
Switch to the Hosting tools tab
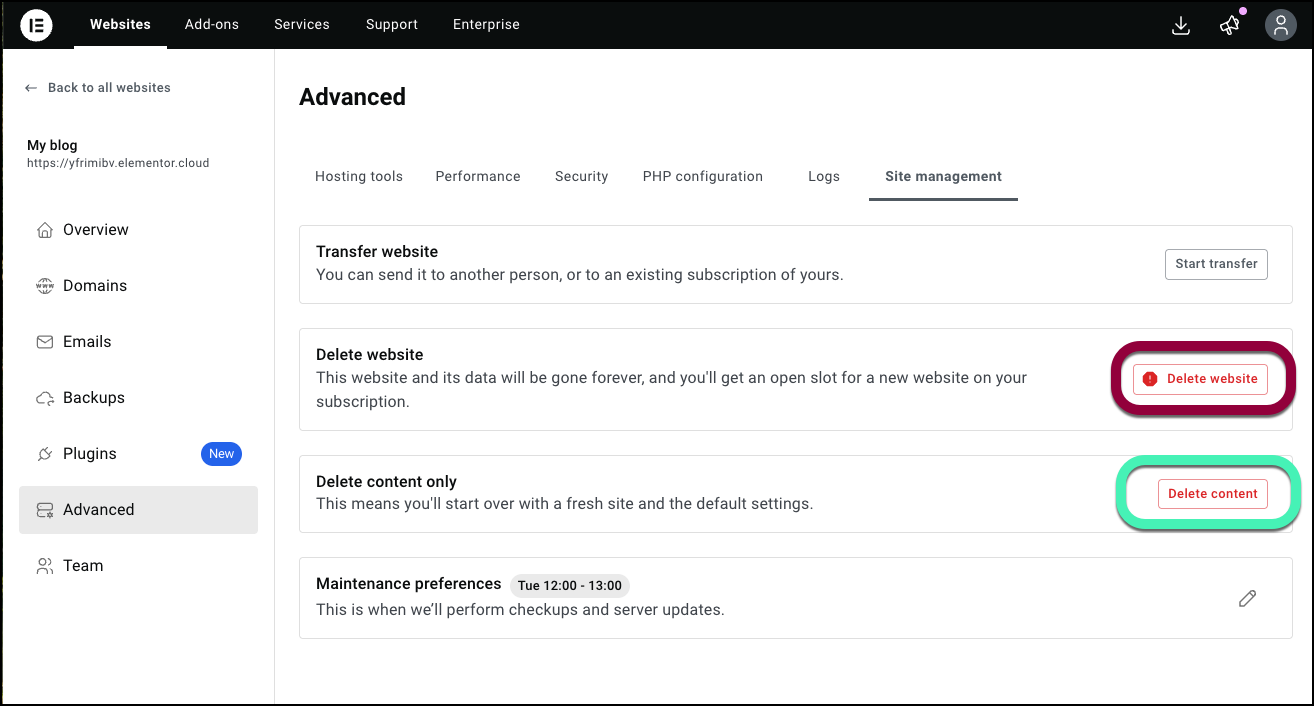pyautogui.click(x=358, y=177)
